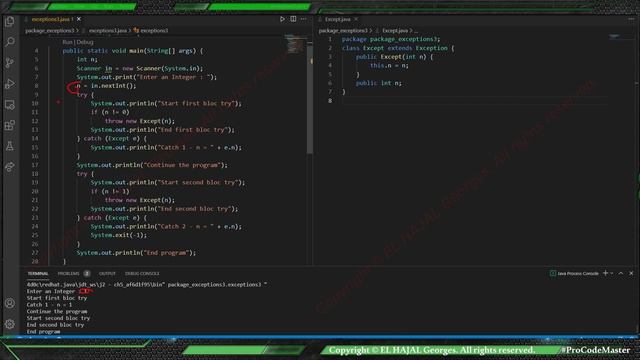Click exceptions3.java breadcrumb in left editor

pos(108,31)
